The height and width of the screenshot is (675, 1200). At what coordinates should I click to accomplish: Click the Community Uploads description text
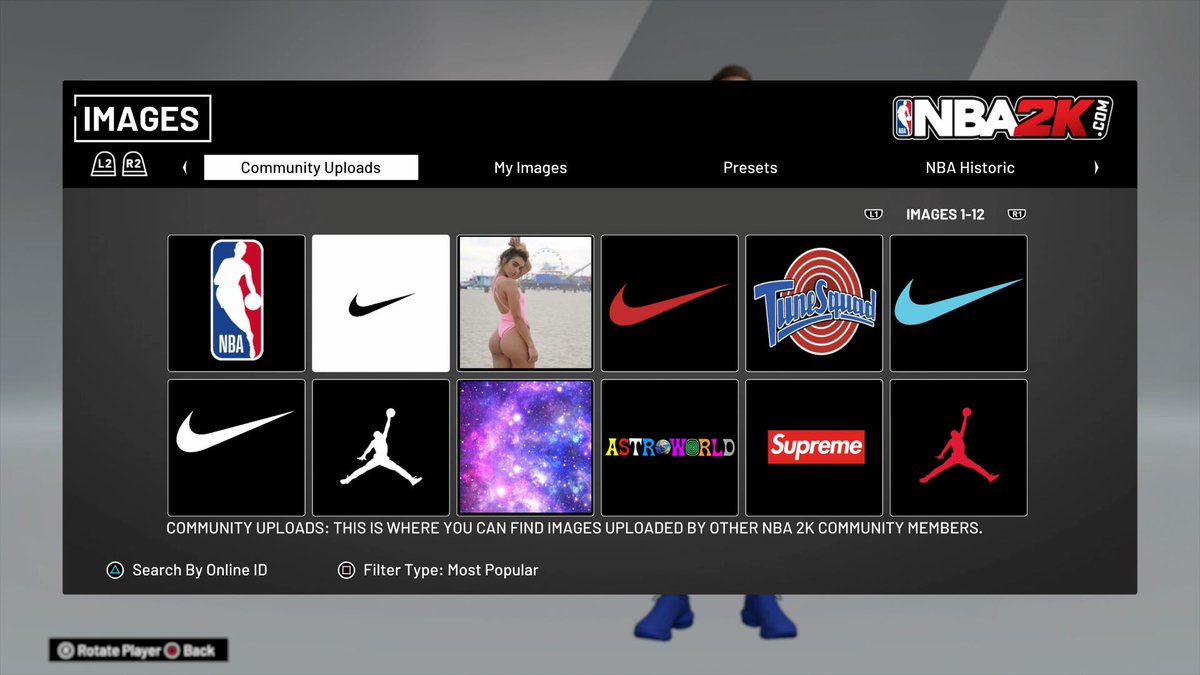click(574, 527)
